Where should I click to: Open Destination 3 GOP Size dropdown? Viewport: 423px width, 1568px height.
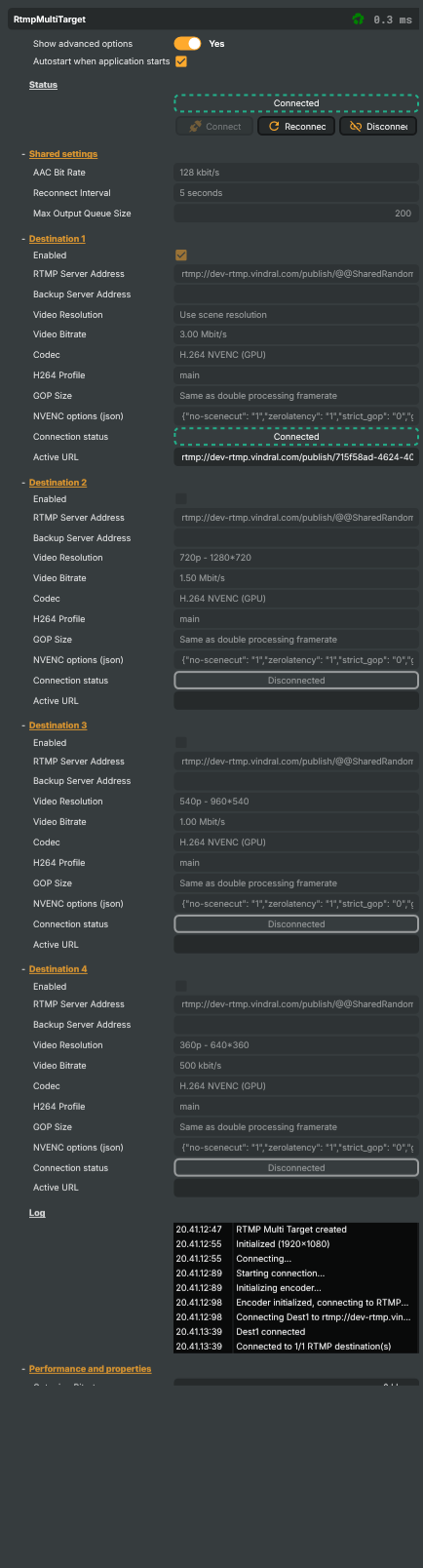(x=296, y=883)
